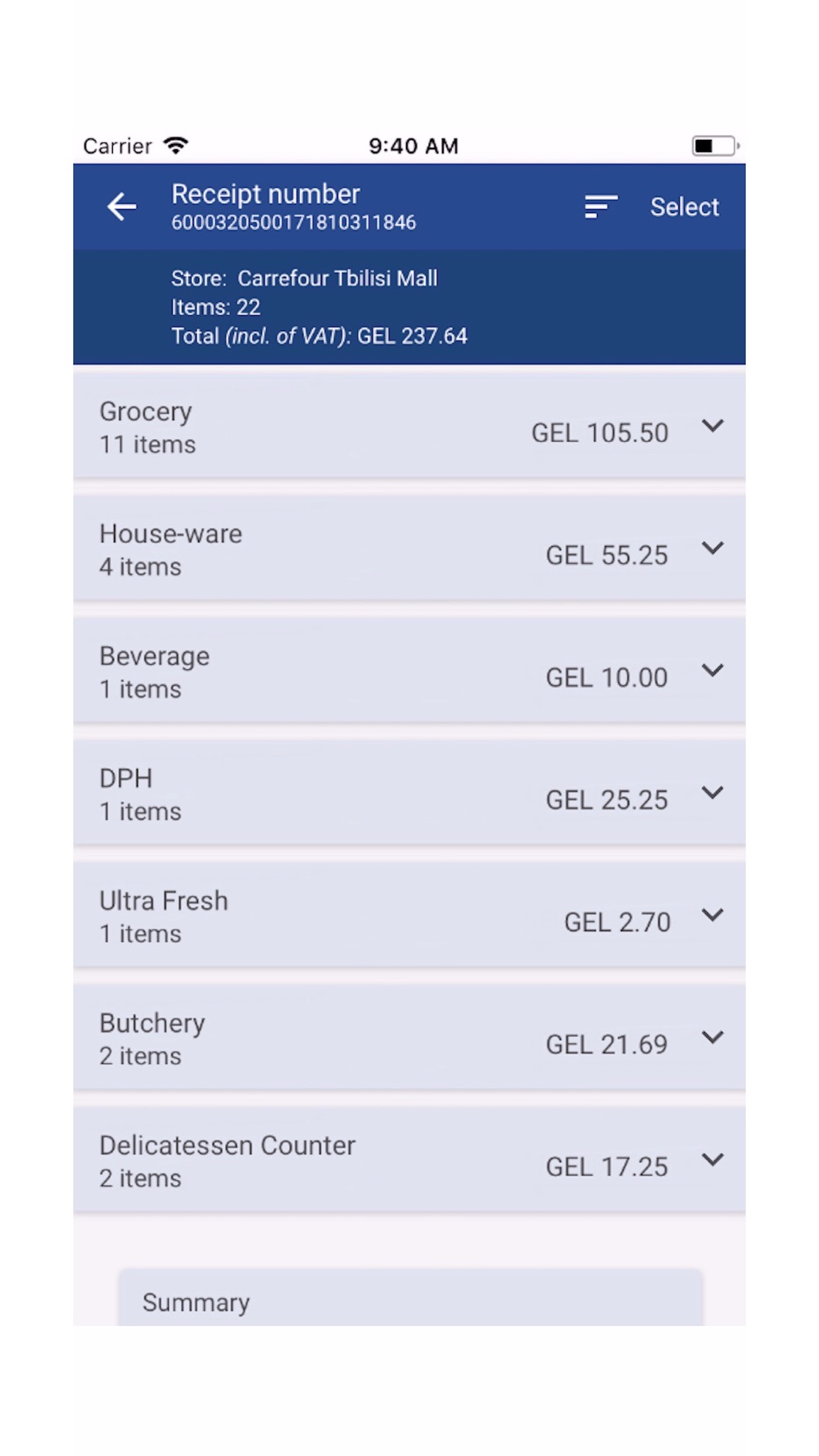
Task: Expand the Grocery category chevron
Action: tap(713, 426)
